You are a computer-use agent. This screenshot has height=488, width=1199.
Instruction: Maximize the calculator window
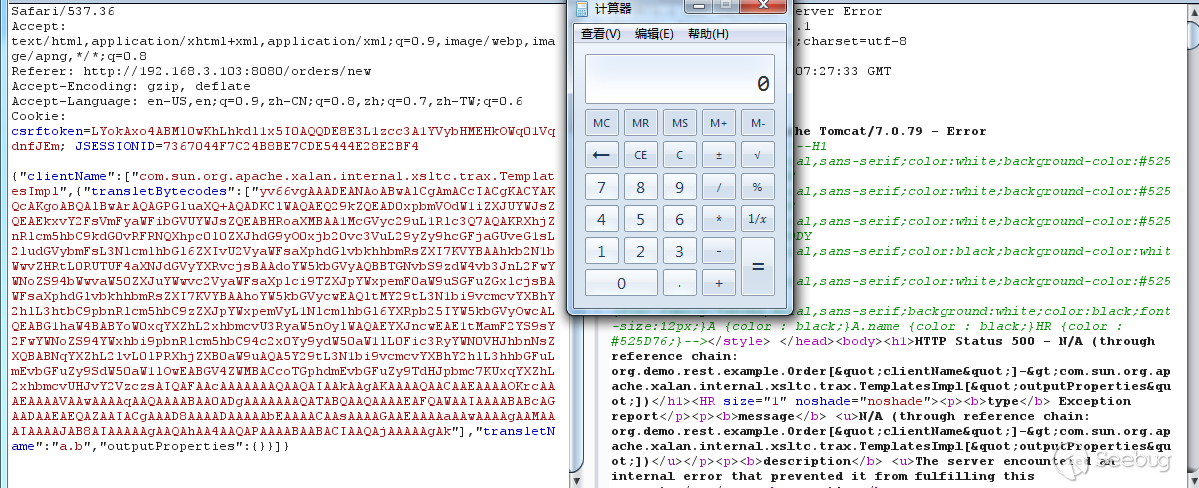click(724, 6)
